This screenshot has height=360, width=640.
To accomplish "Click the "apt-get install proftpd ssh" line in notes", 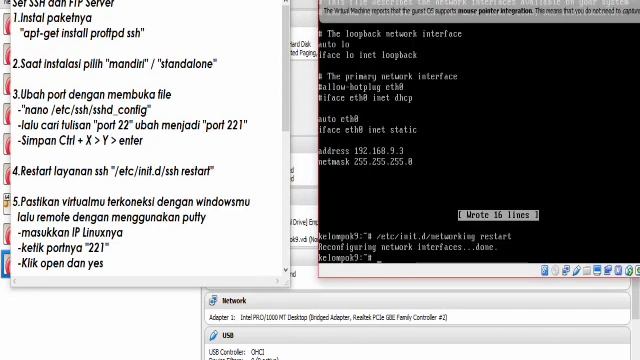I will pos(82,33).
